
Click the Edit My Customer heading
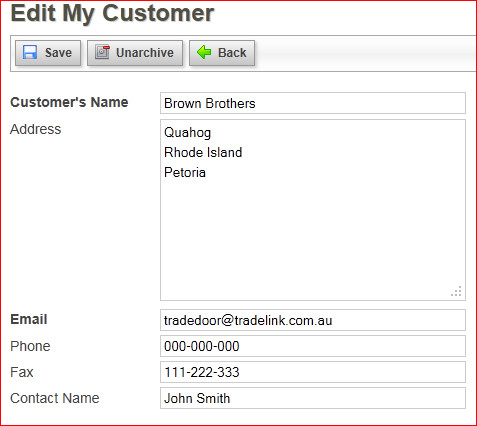point(112,13)
